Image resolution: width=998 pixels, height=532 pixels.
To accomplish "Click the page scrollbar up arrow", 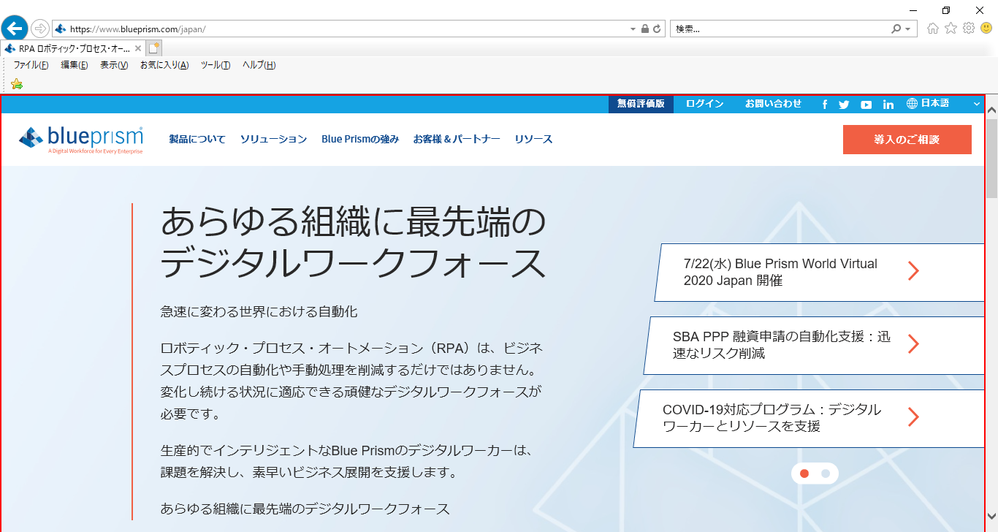I will 992,109.
